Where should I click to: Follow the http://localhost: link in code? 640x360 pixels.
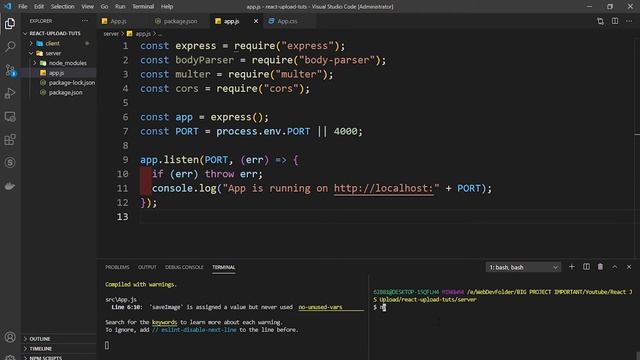(x=383, y=188)
